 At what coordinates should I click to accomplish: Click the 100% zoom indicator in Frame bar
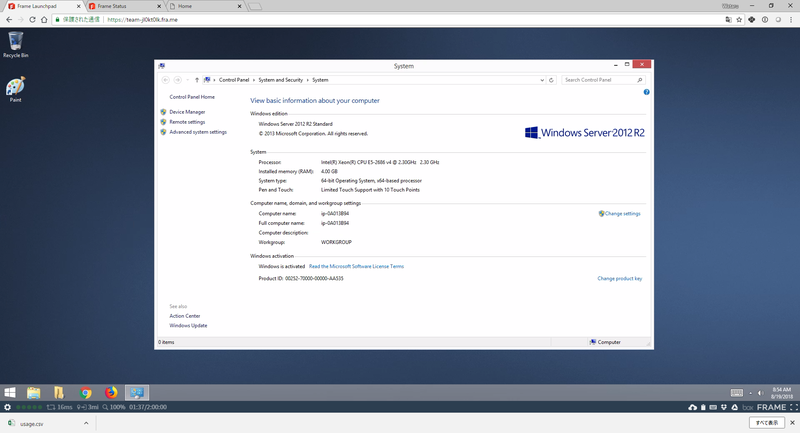[x=113, y=407]
